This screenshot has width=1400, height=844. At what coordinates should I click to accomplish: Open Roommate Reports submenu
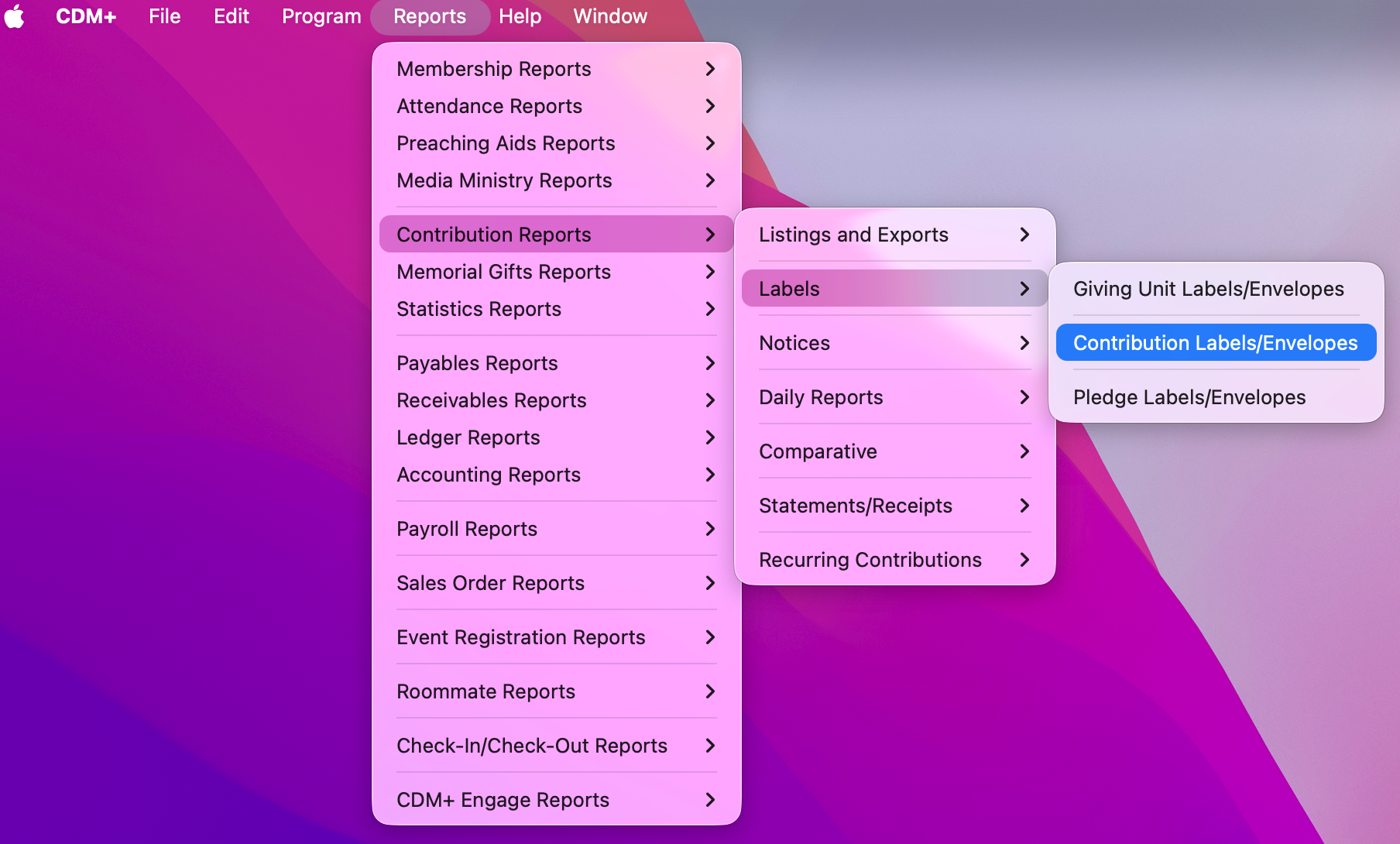coord(556,691)
